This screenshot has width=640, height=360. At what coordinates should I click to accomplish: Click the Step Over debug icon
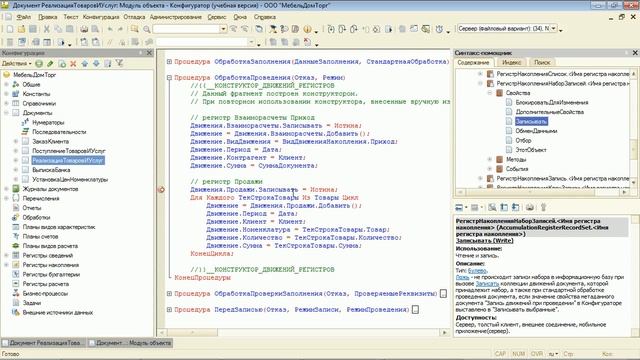342,29
